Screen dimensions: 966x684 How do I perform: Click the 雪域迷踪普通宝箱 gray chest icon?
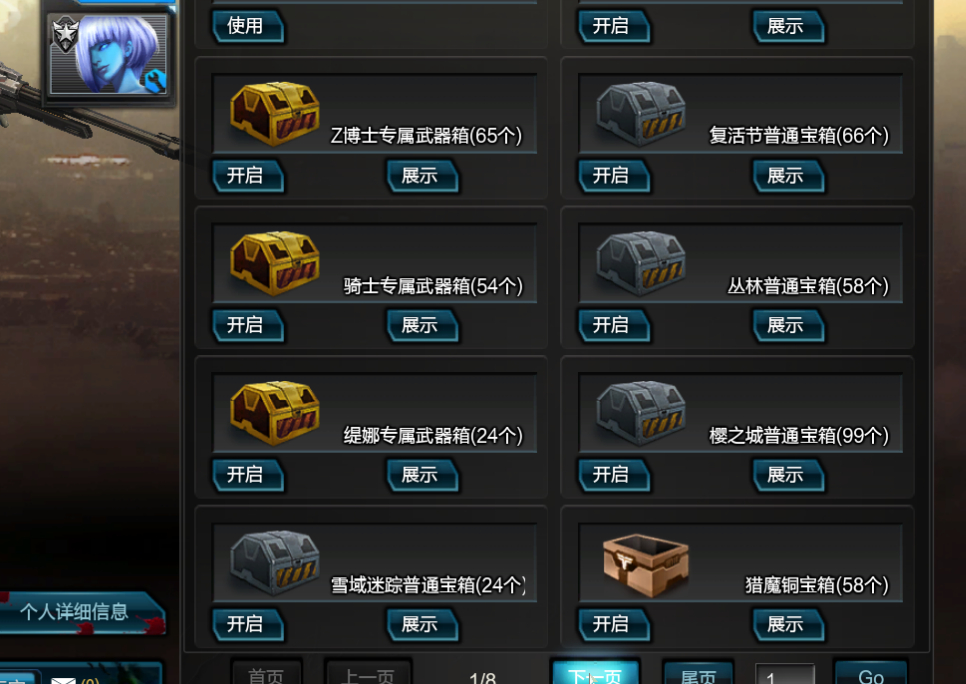point(275,562)
